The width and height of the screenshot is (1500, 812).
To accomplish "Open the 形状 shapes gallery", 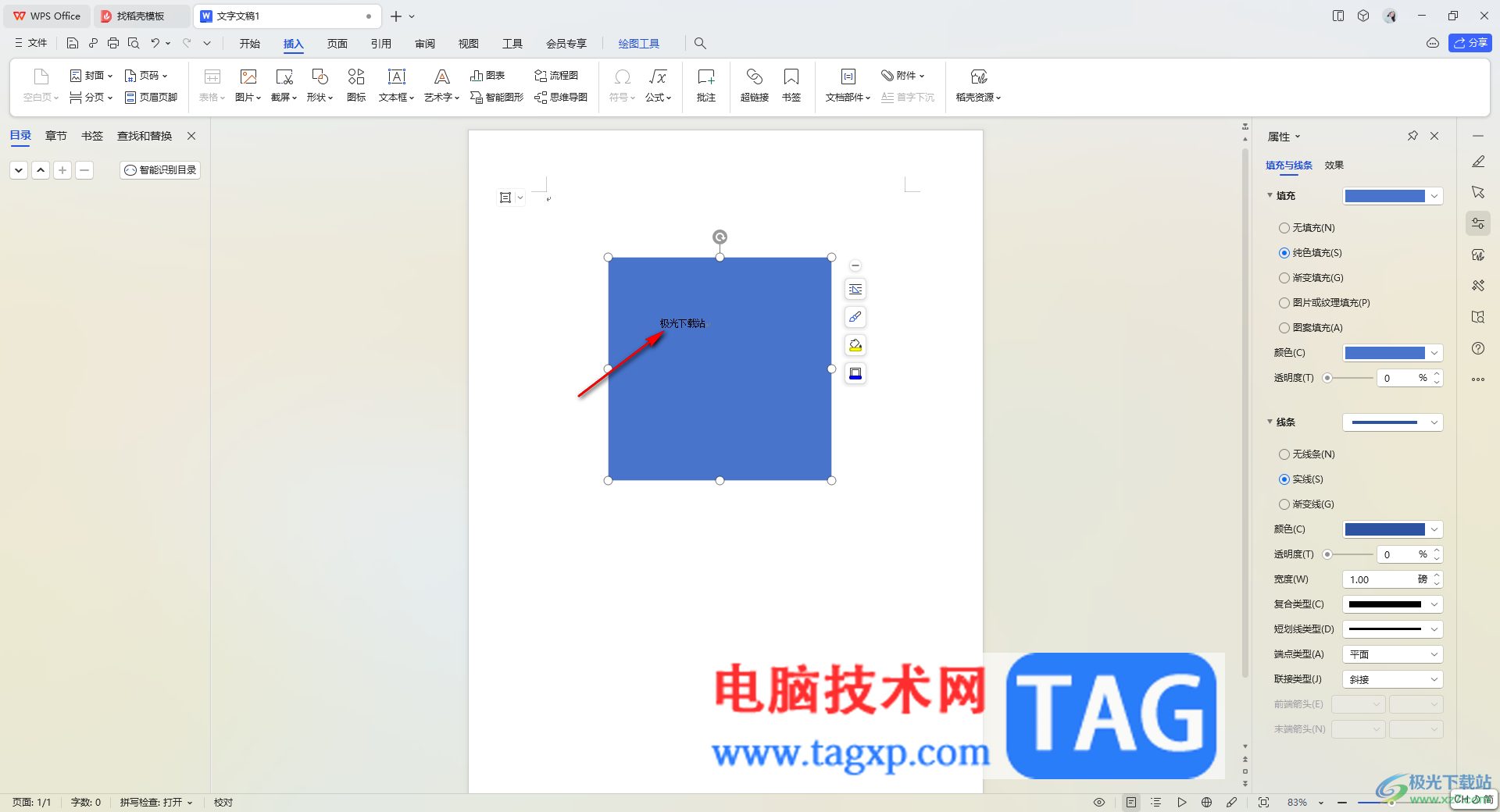I will point(320,86).
